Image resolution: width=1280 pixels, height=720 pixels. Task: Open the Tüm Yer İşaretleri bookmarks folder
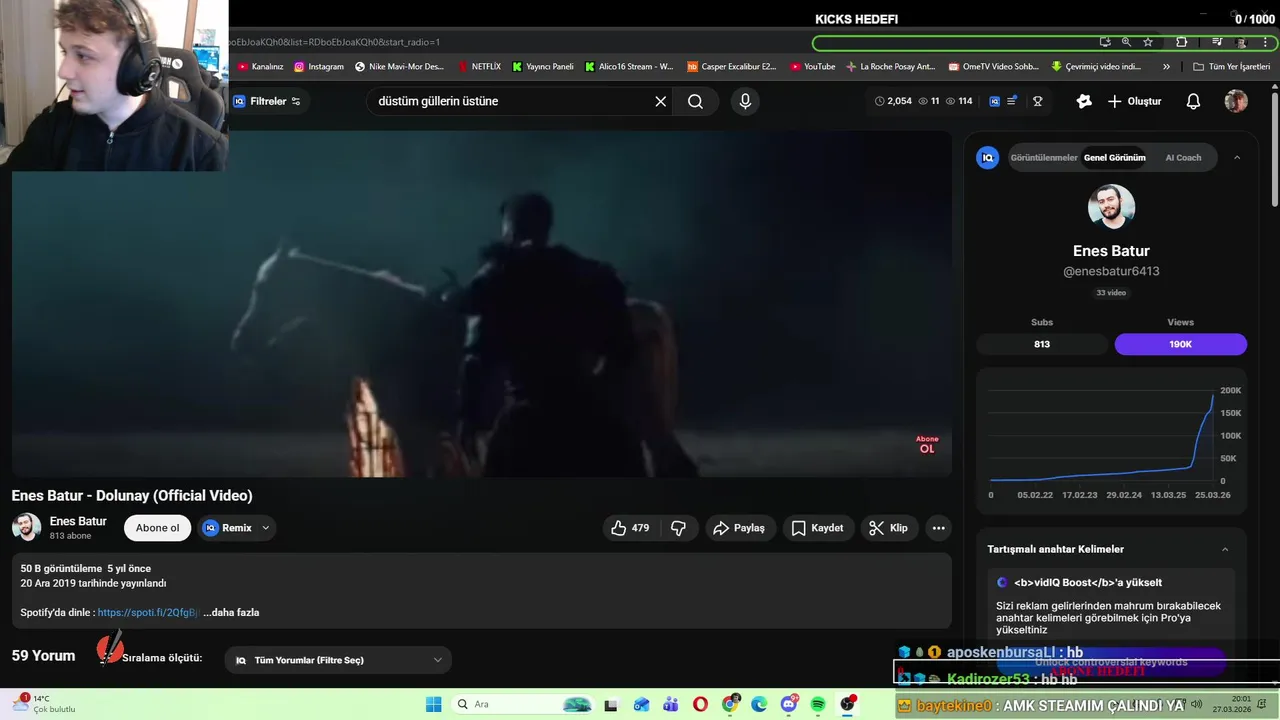(1231, 67)
